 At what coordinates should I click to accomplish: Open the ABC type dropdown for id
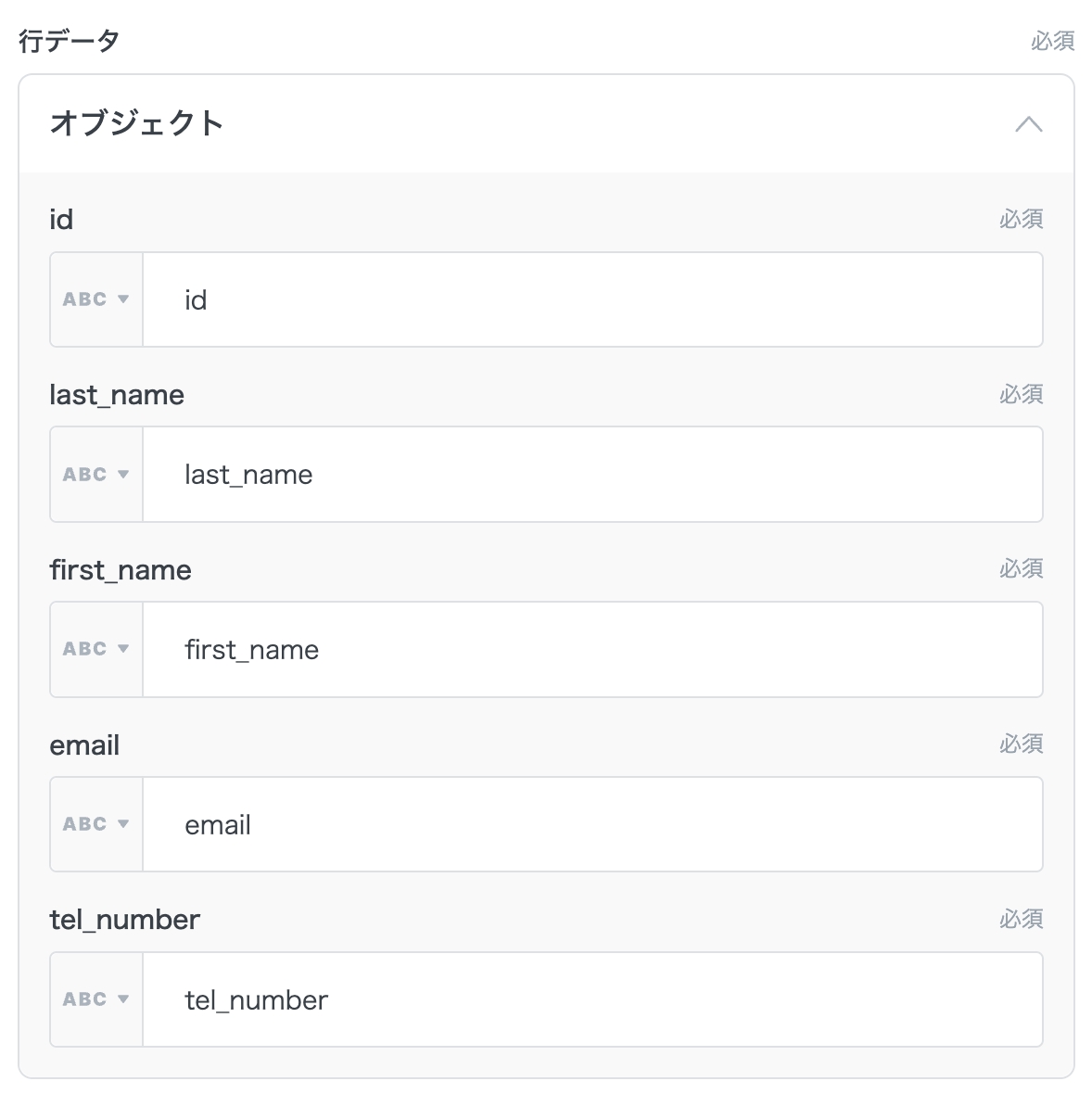(95, 299)
